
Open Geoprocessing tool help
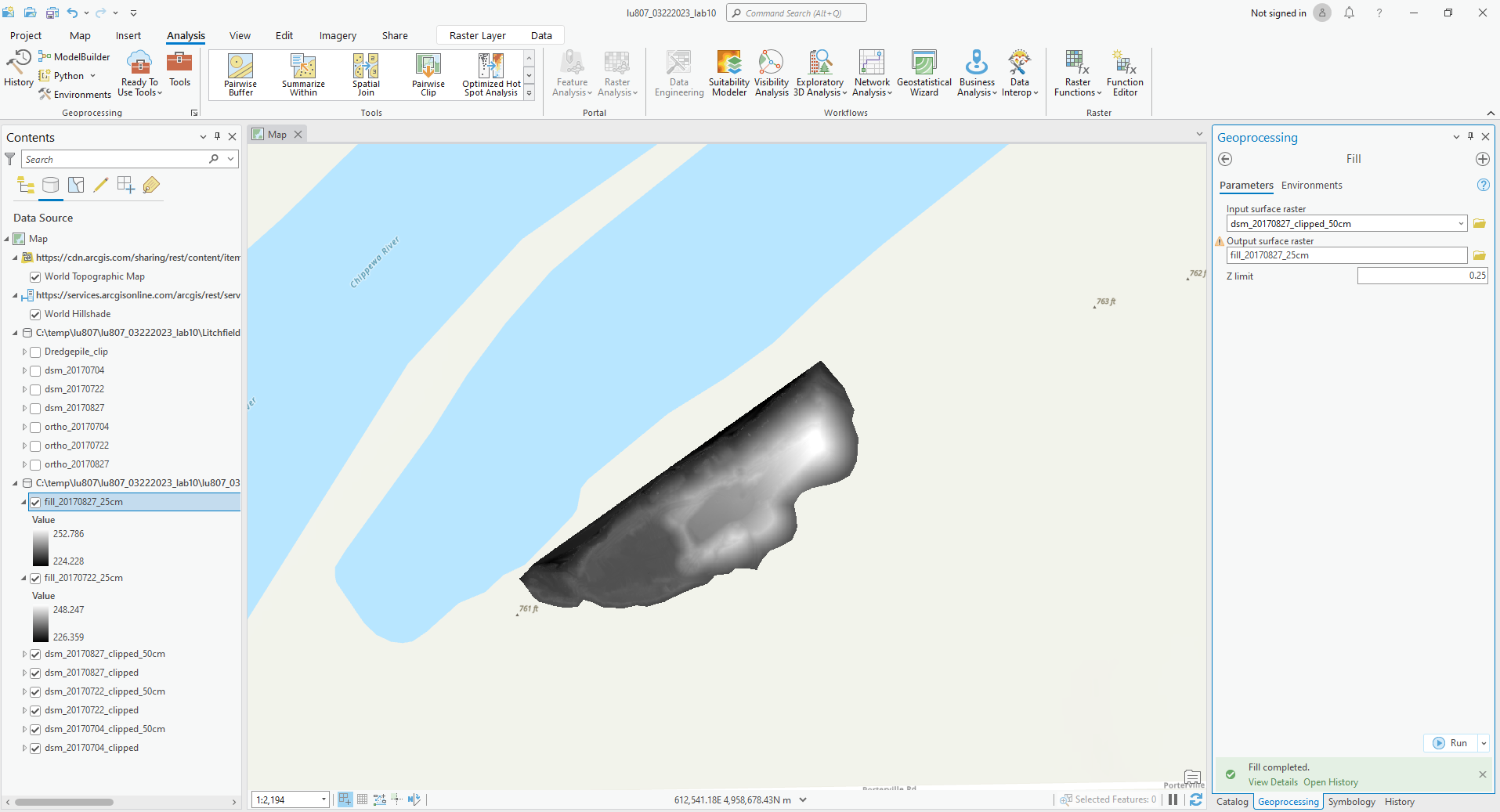(1483, 186)
